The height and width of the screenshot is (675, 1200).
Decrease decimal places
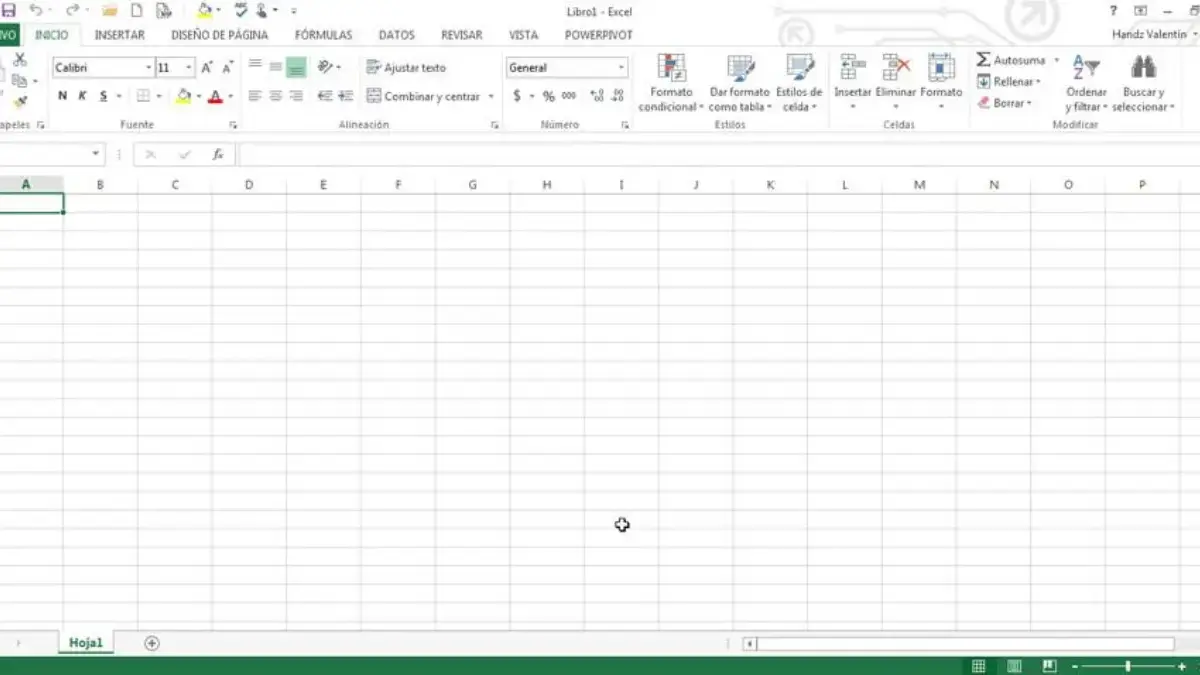point(618,96)
